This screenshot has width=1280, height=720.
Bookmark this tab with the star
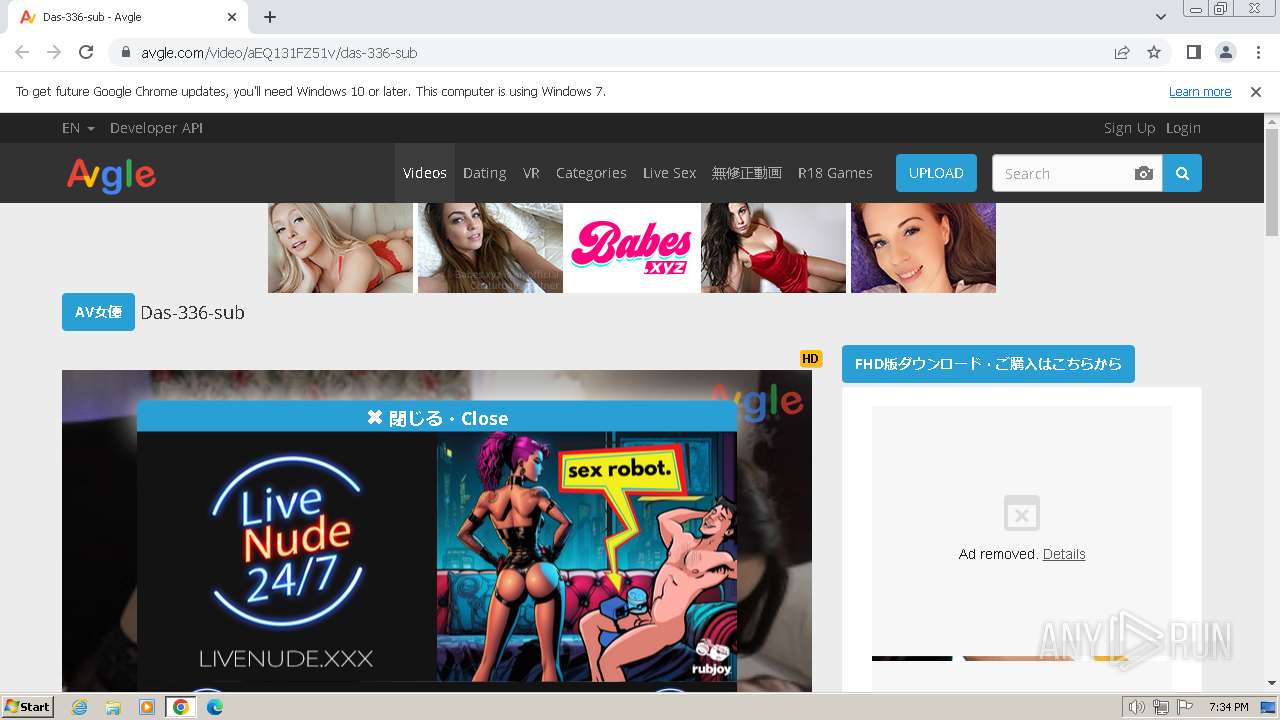[1154, 52]
